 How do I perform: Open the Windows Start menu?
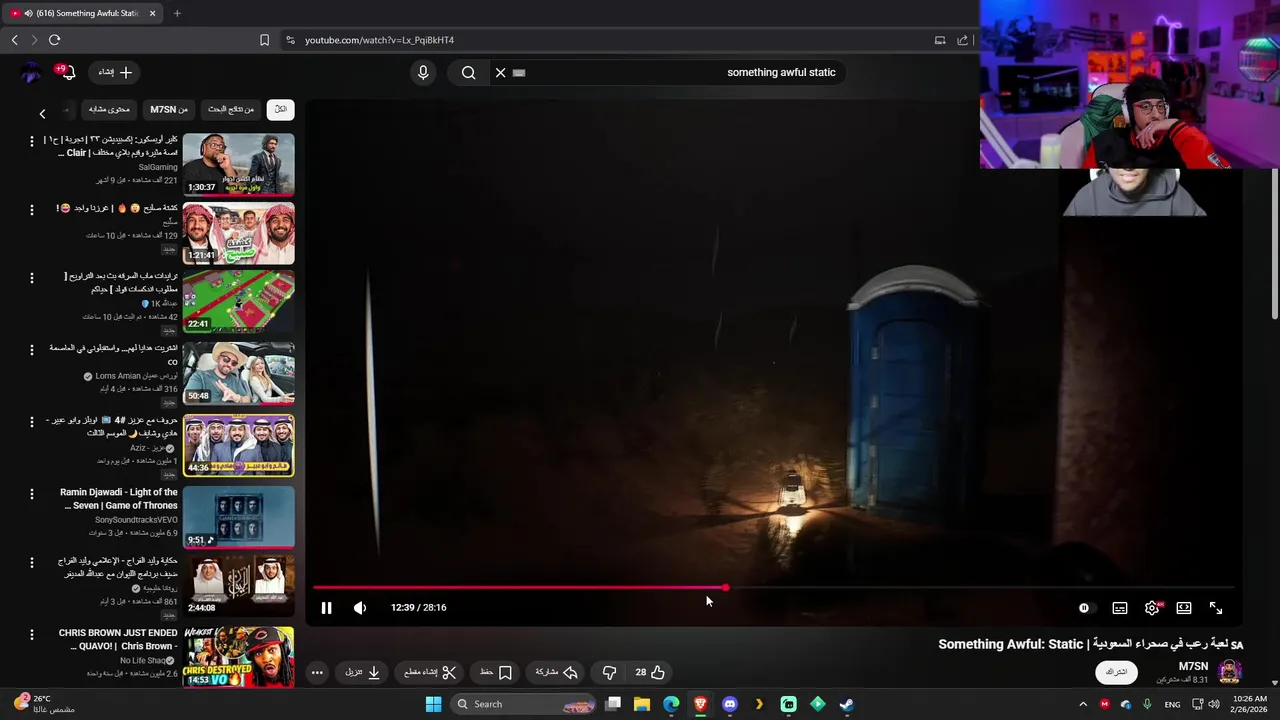pos(433,704)
